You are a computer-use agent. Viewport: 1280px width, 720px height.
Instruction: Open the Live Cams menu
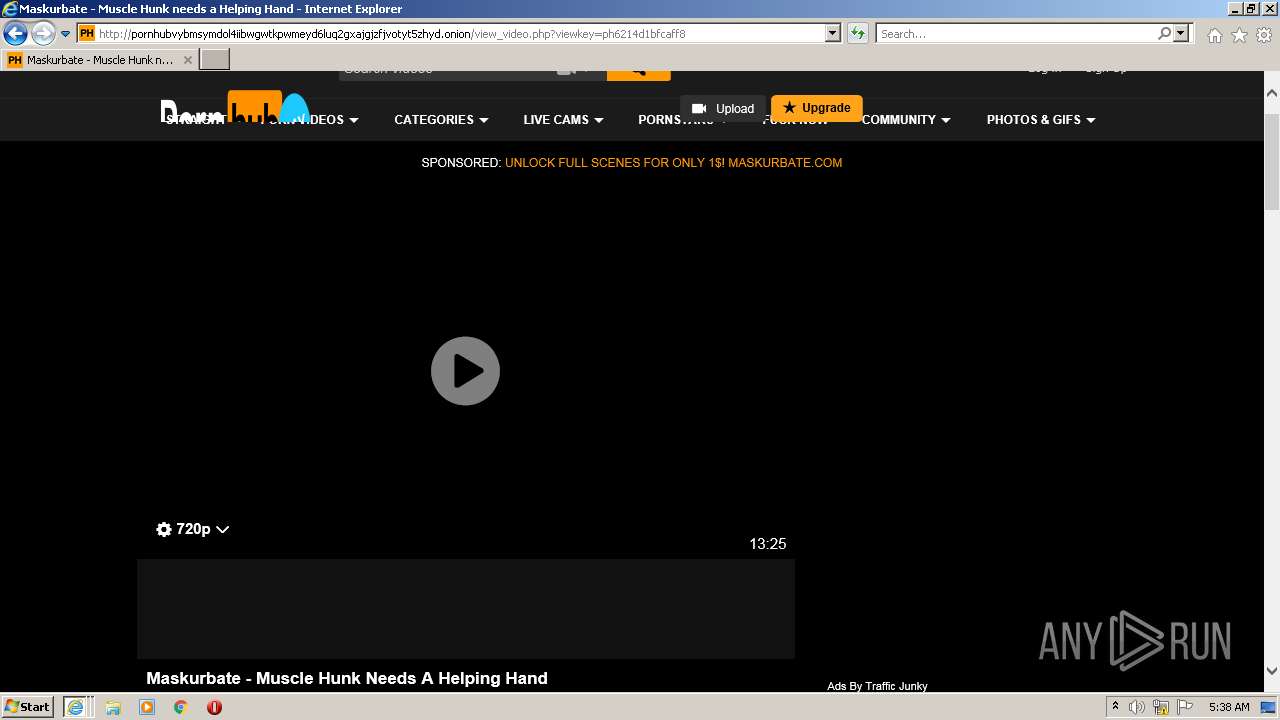coord(563,120)
